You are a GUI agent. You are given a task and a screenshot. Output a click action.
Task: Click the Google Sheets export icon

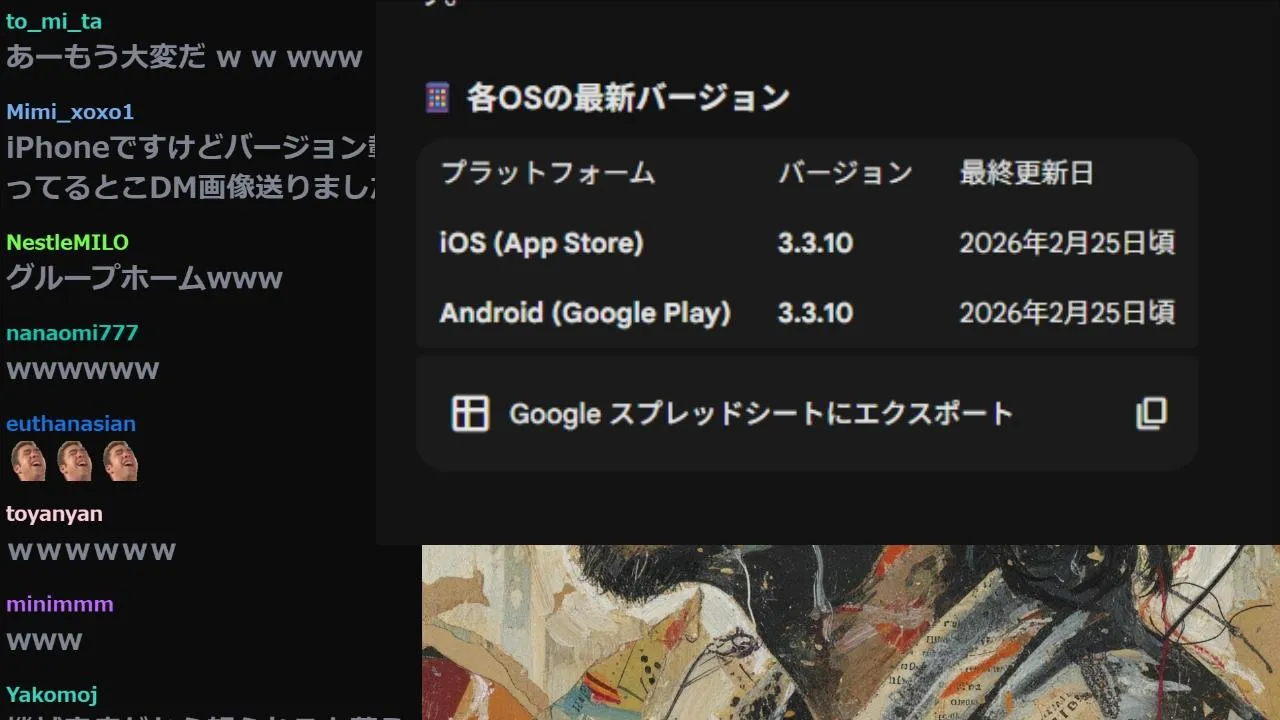pos(470,413)
